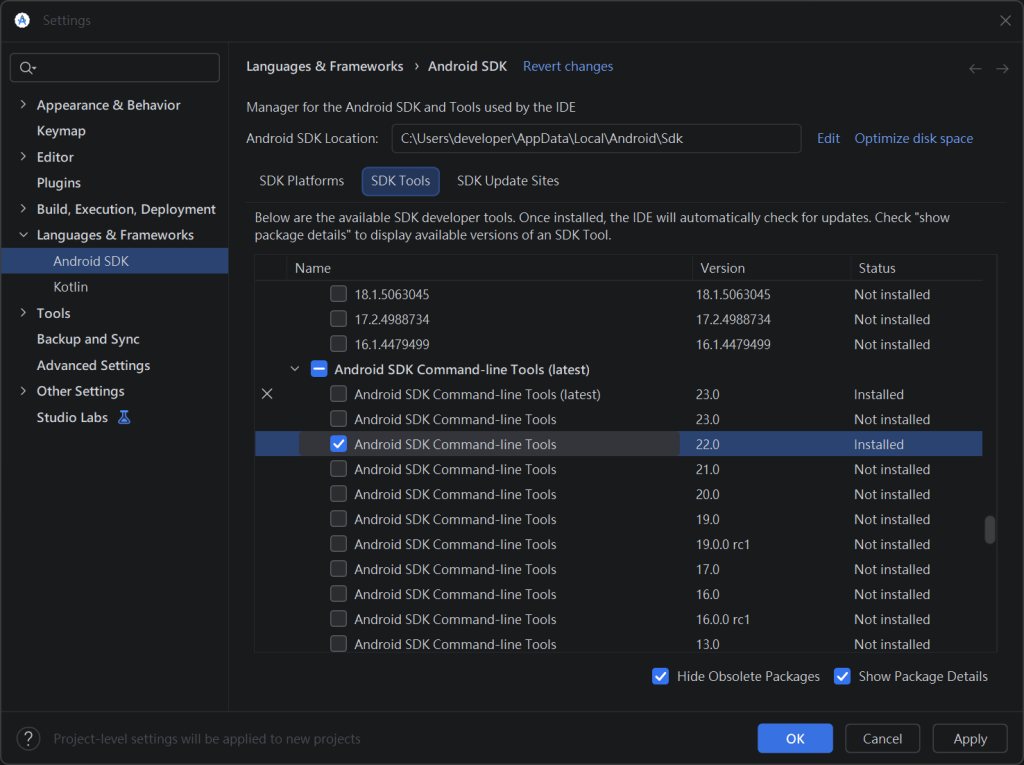1024x765 pixels.
Task: Click Installed status of version 22.0 row
Action: [x=879, y=444]
